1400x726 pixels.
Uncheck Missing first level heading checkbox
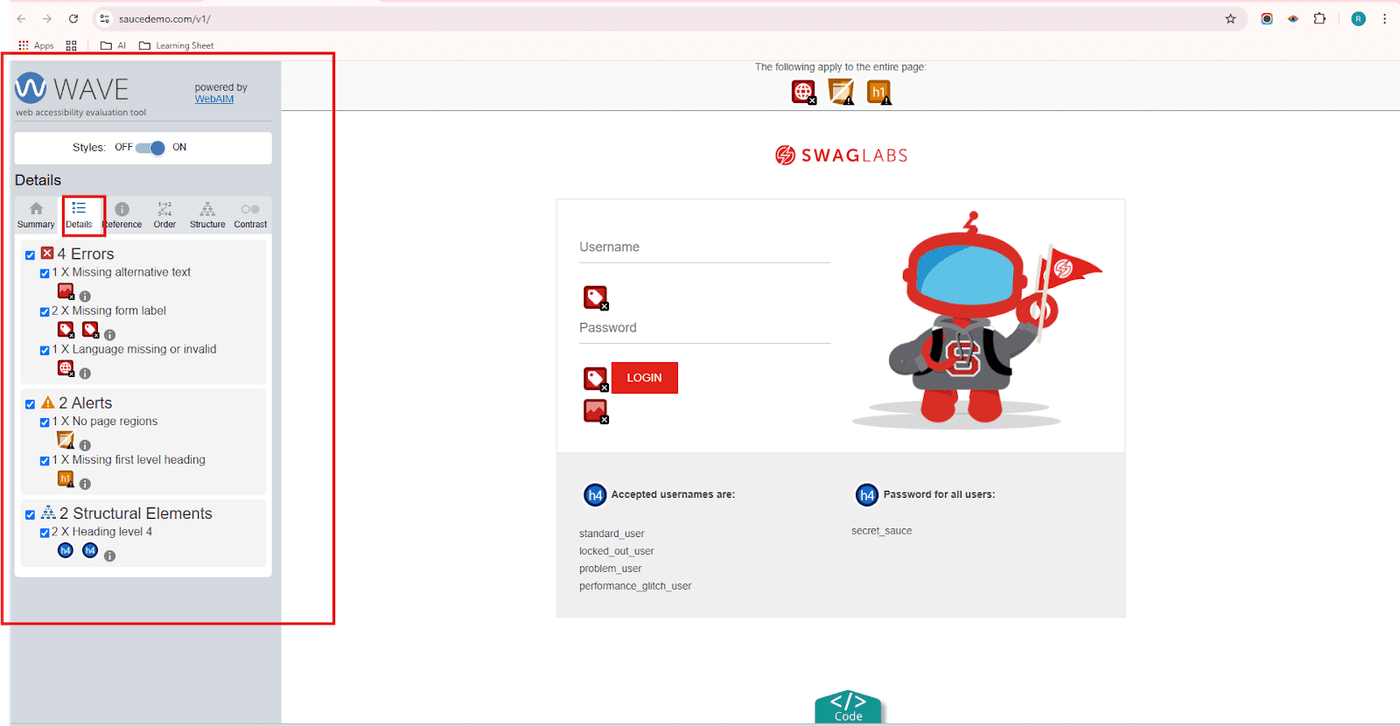point(44,461)
